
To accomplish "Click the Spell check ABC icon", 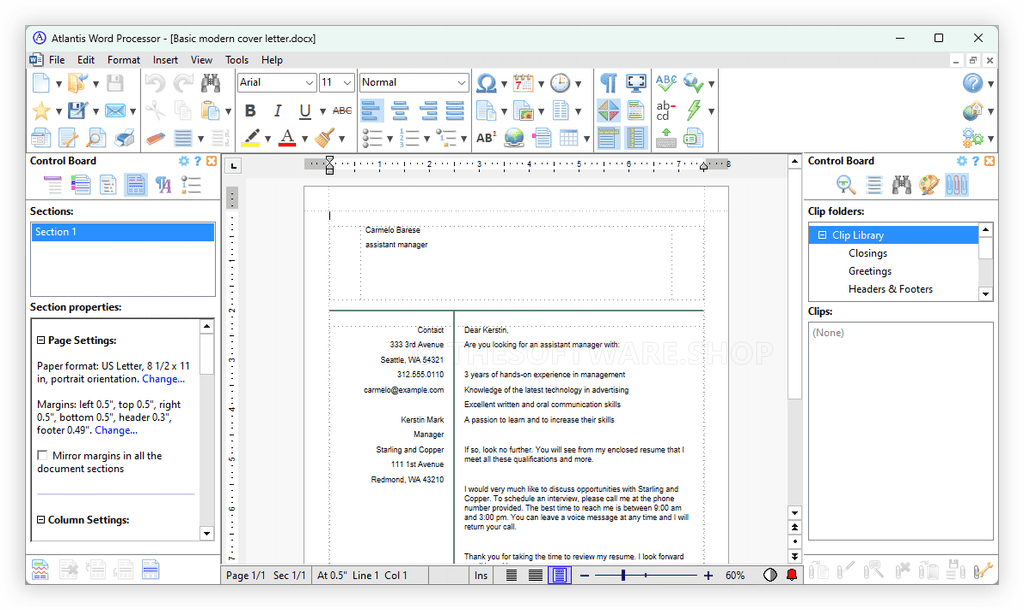I will (x=665, y=83).
